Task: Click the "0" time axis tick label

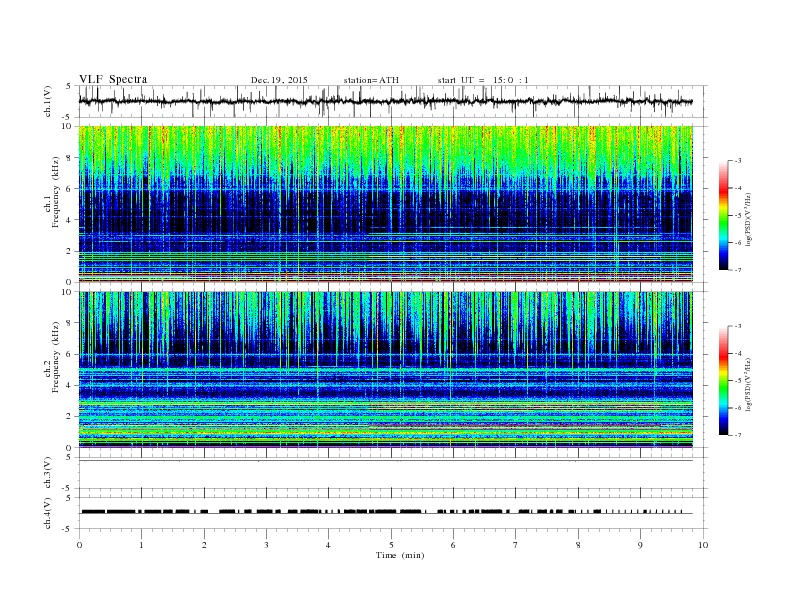Action: [x=79, y=545]
